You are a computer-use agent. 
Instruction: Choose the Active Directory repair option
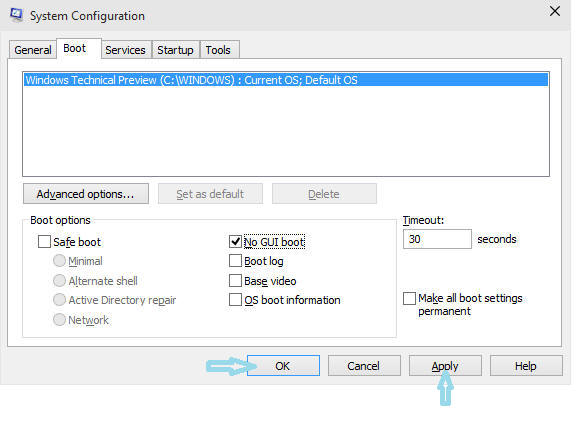[59, 299]
